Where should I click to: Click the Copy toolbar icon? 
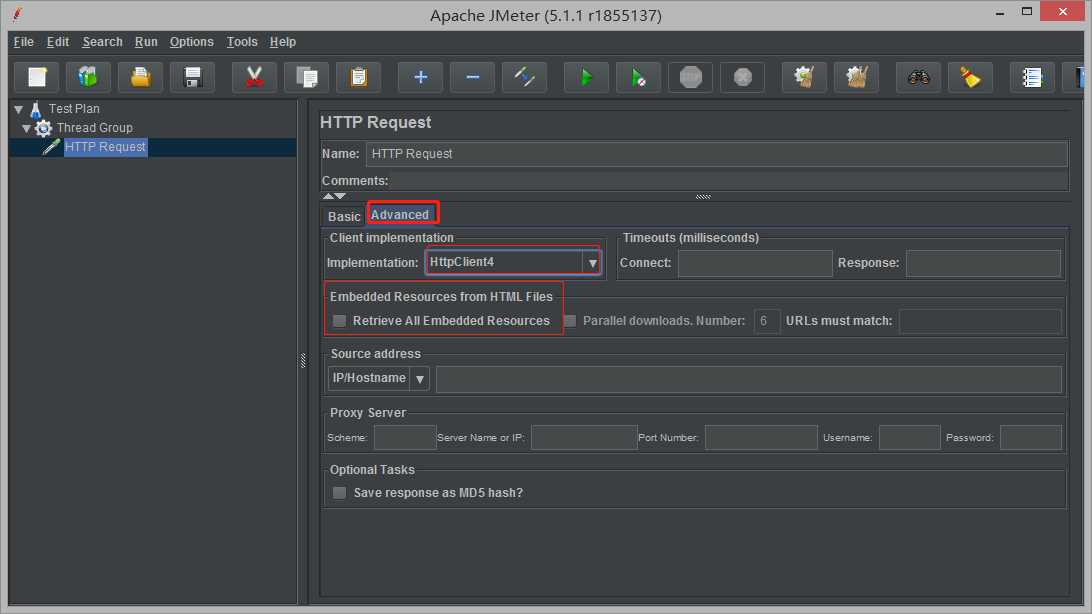[x=306, y=77]
